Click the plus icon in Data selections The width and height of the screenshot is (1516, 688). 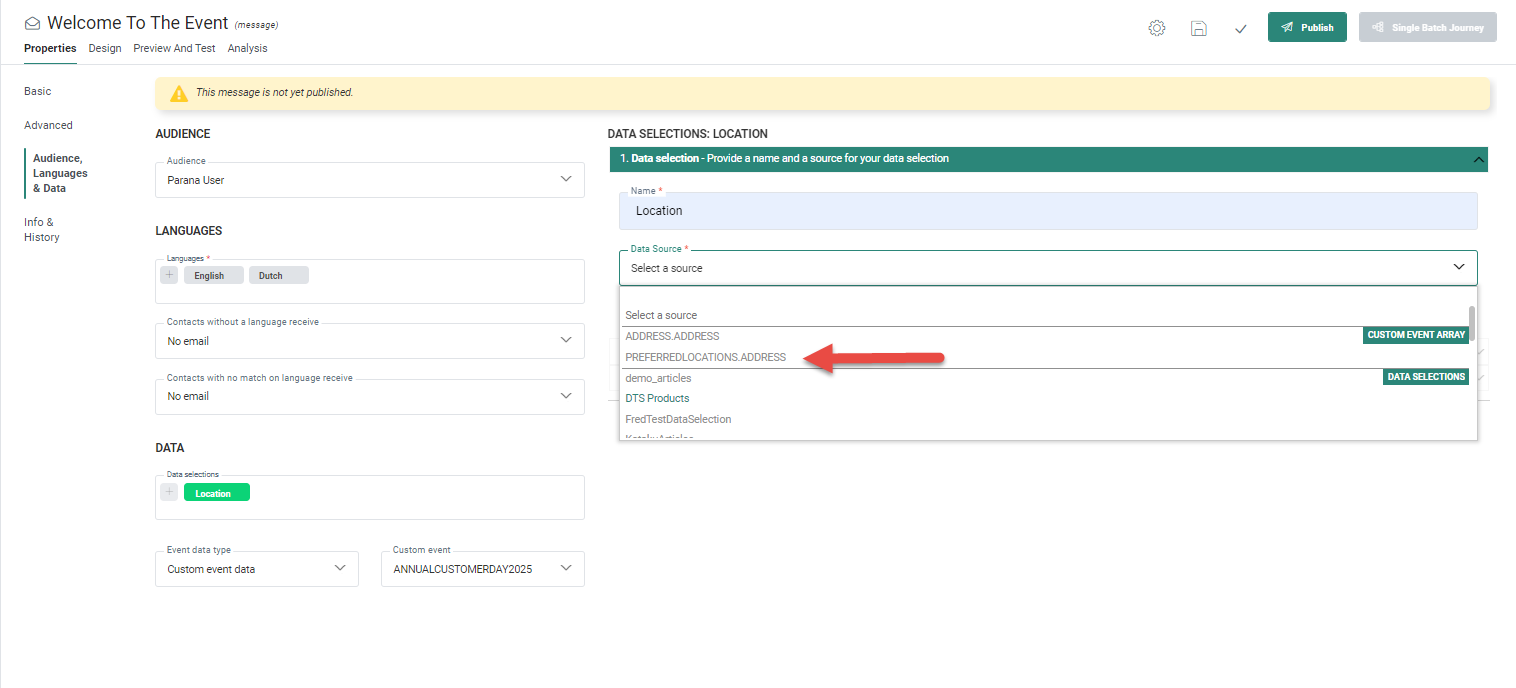169,492
